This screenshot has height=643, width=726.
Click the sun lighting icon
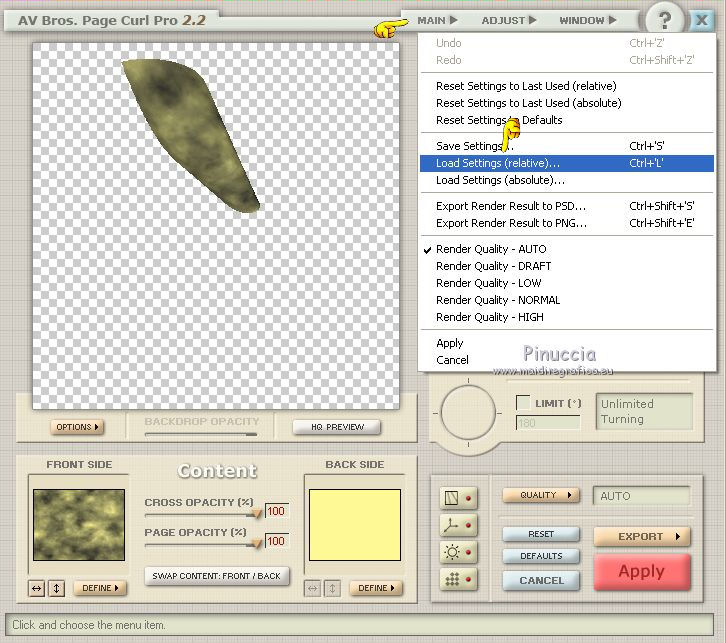(450, 550)
